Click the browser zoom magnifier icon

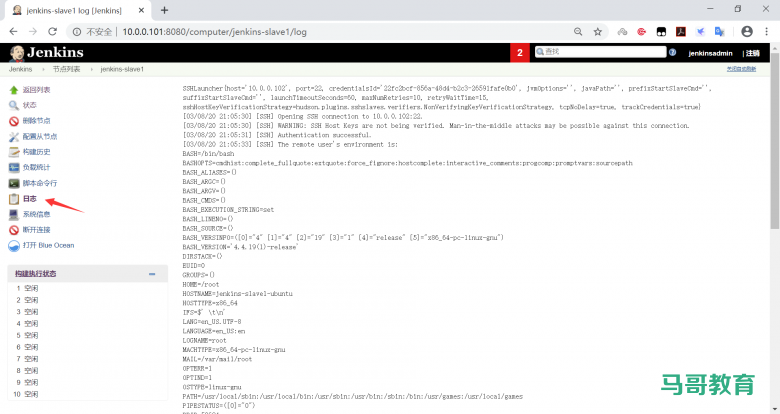(x=578, y=32)
